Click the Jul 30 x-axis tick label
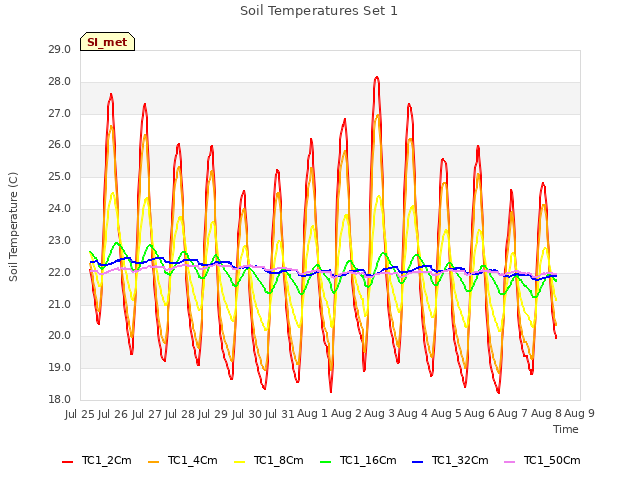The height and width of the screenshot is (480, 640). [x=247, y=414]
